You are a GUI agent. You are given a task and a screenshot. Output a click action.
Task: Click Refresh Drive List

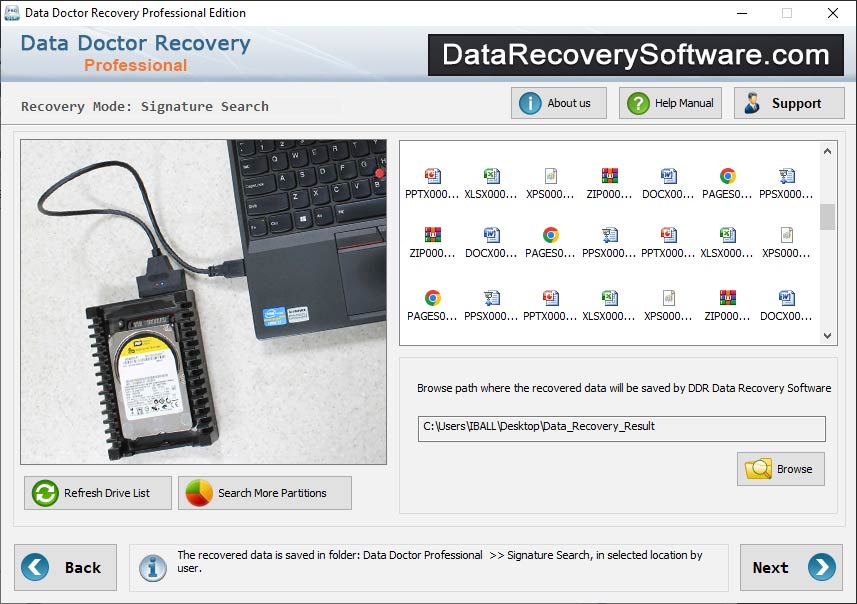(x=98, y=493)
